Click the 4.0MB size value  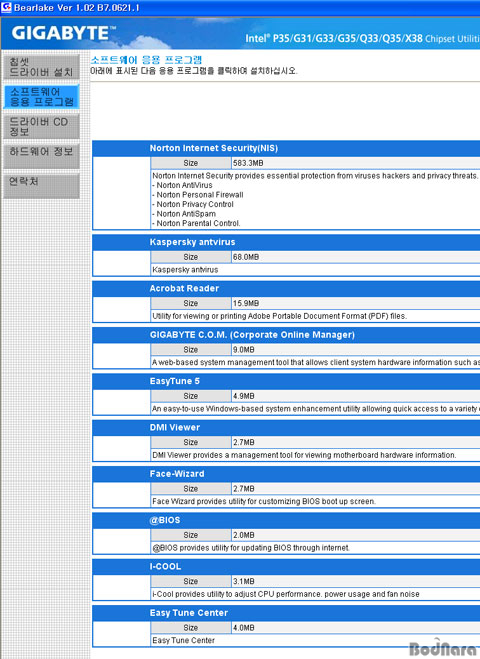(244, 628)
